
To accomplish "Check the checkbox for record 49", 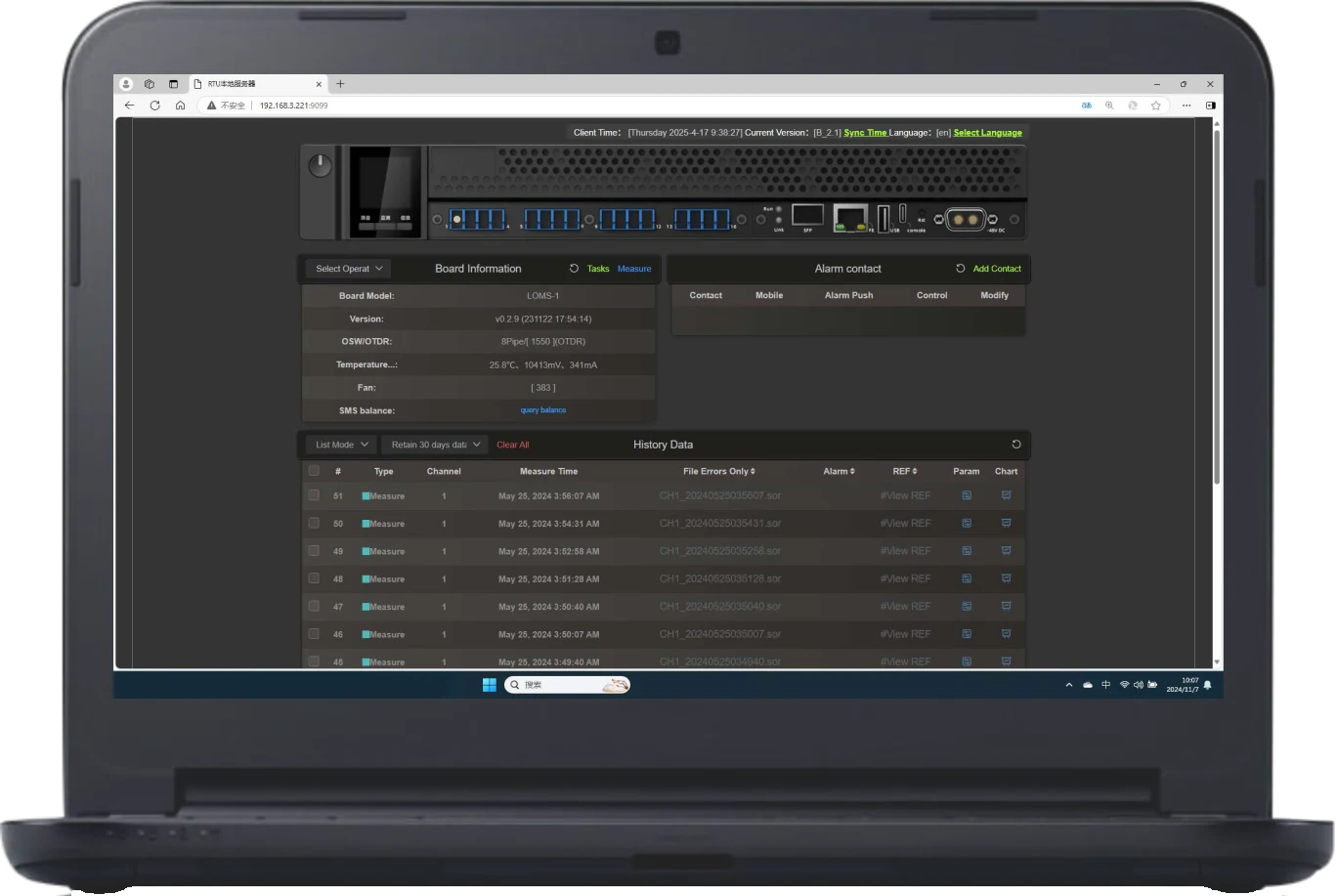I will [314, 550].
